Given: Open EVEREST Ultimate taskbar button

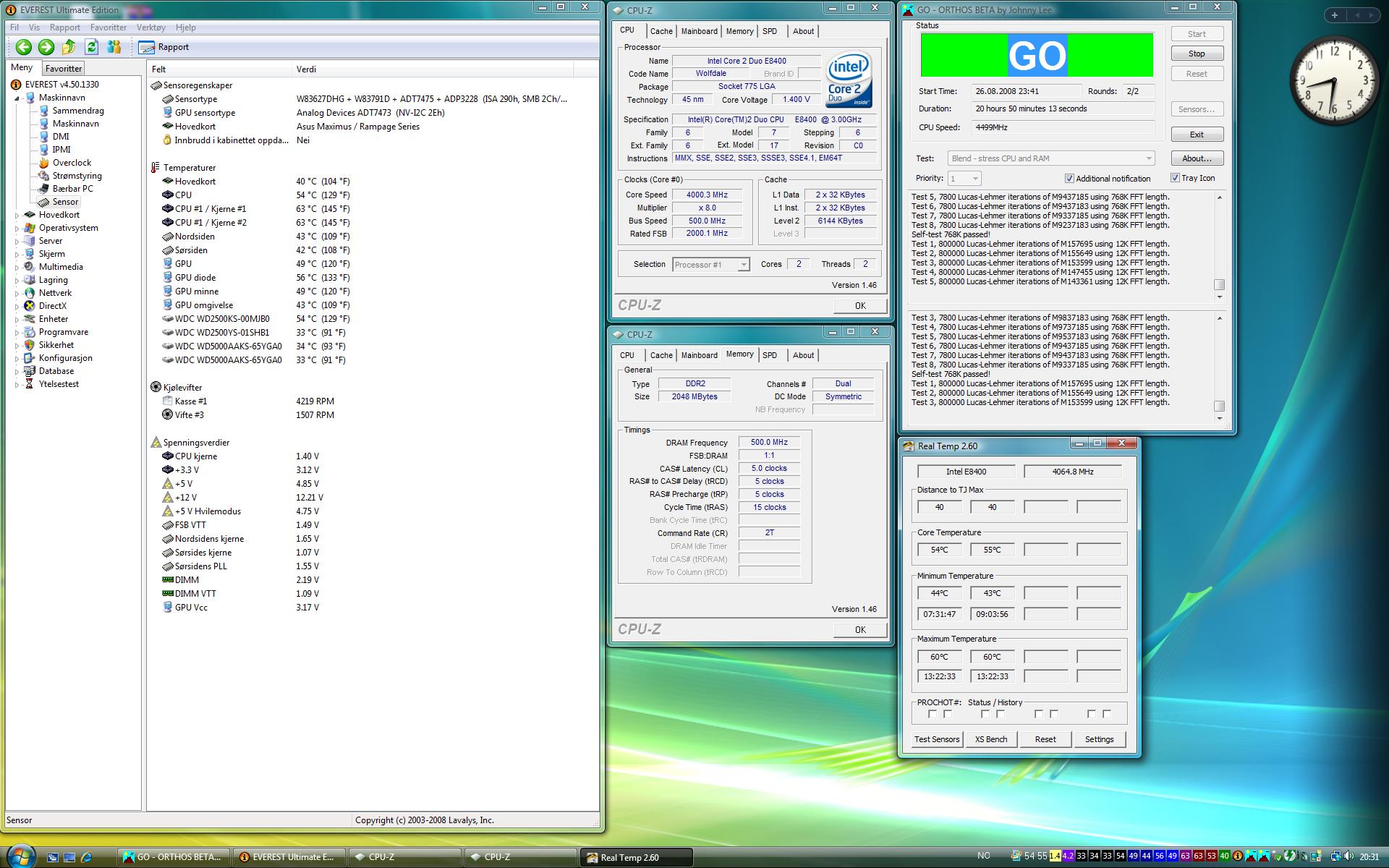Looking at the screenshot, I should pos(289,857).
